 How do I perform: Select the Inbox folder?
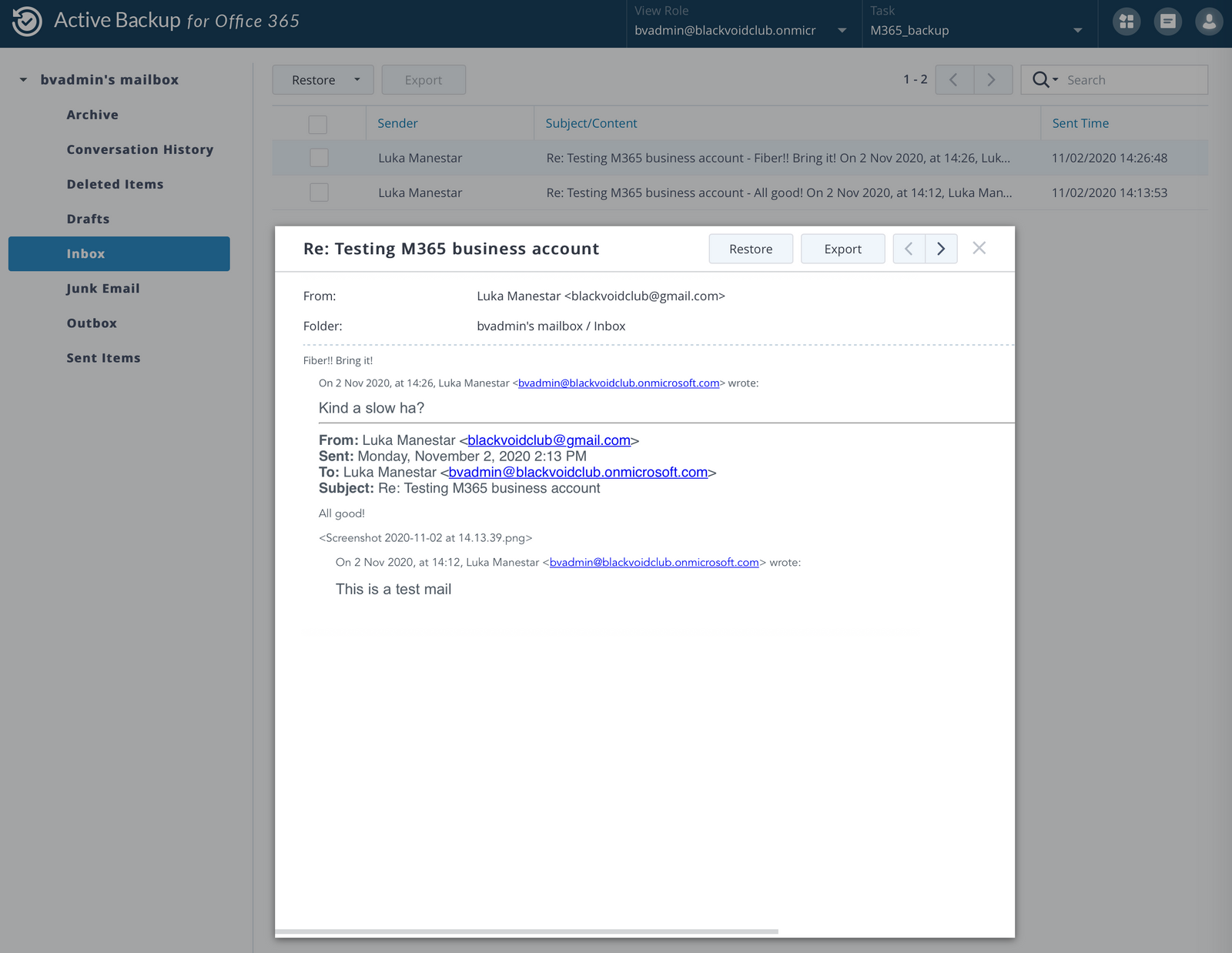(119, 253)
